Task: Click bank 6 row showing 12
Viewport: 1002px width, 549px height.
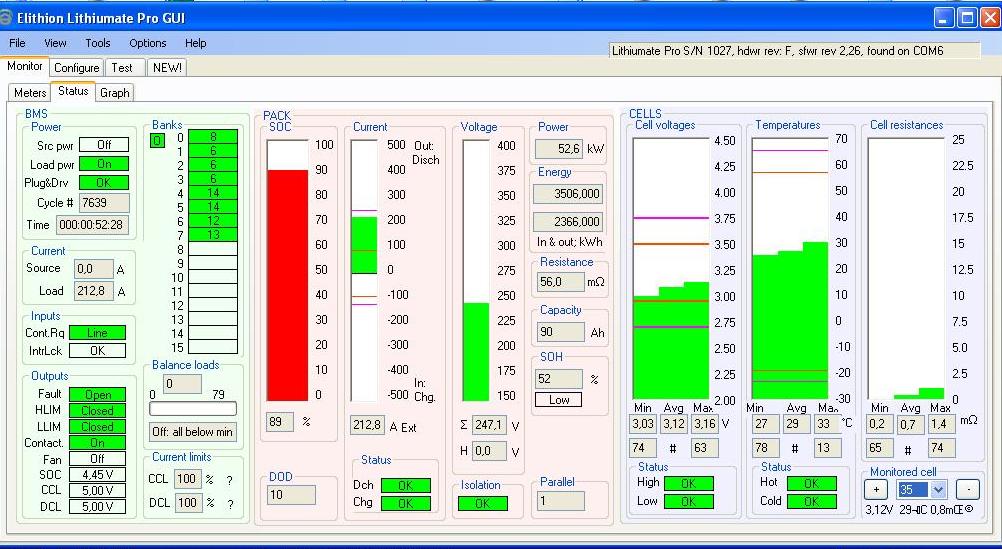Action: 213,221
